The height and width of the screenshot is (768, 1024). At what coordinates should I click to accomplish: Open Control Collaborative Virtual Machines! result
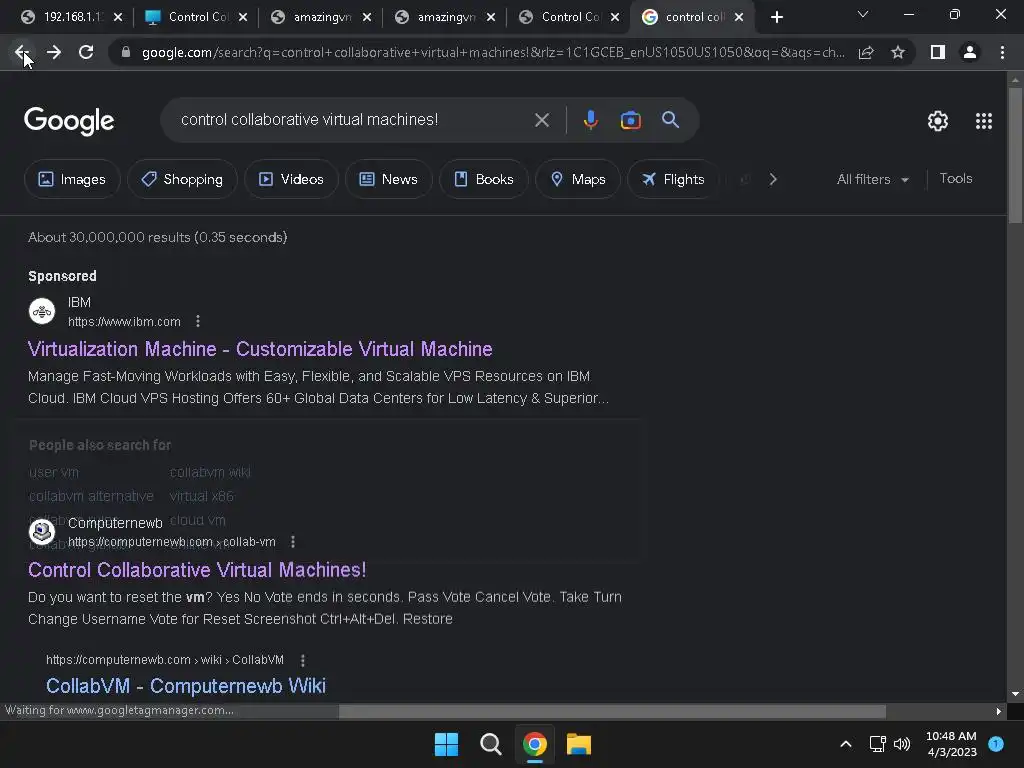click(197, 569)
